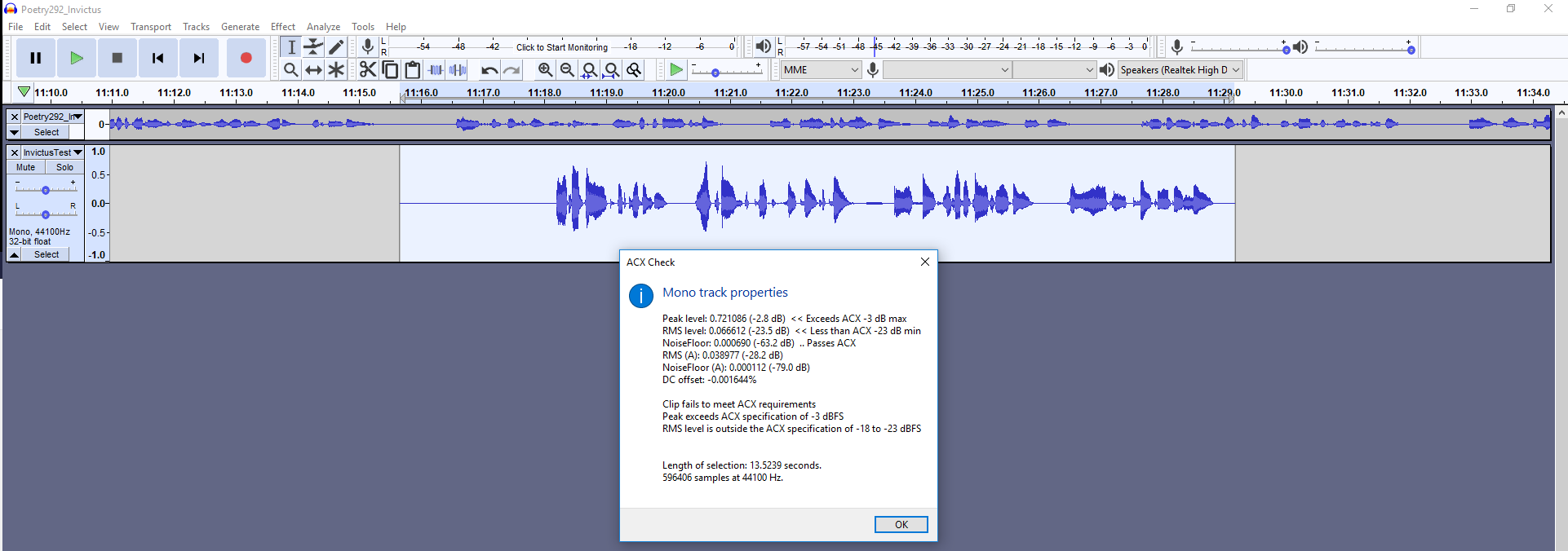1568x551 pixels.
Task: Open the MME audio host dropdown
Action: [820, 70]
